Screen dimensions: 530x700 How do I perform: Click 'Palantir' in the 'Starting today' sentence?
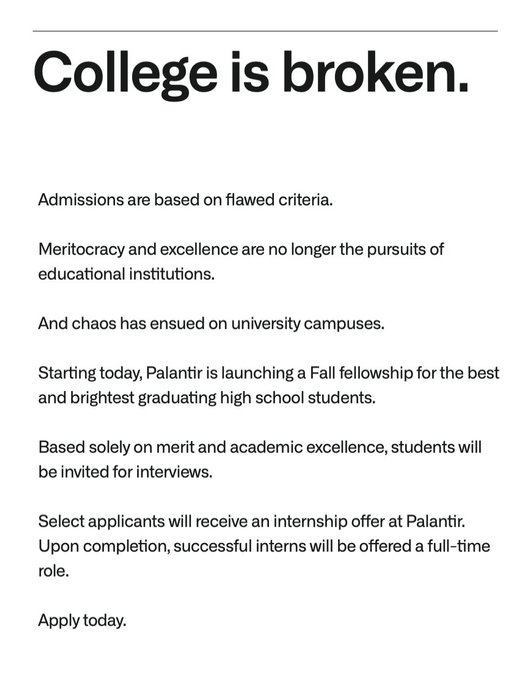point(174,373)
